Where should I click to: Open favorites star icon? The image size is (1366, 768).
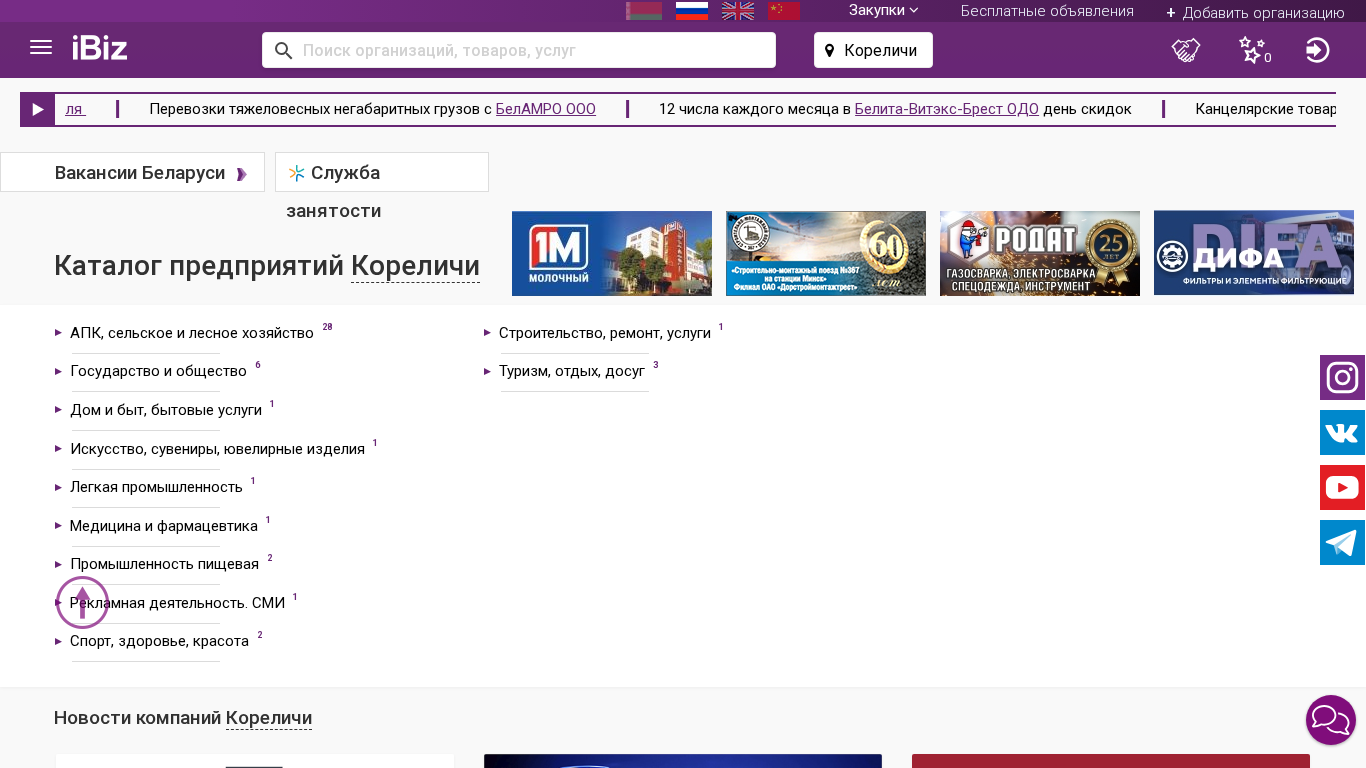click(1251, 50)
